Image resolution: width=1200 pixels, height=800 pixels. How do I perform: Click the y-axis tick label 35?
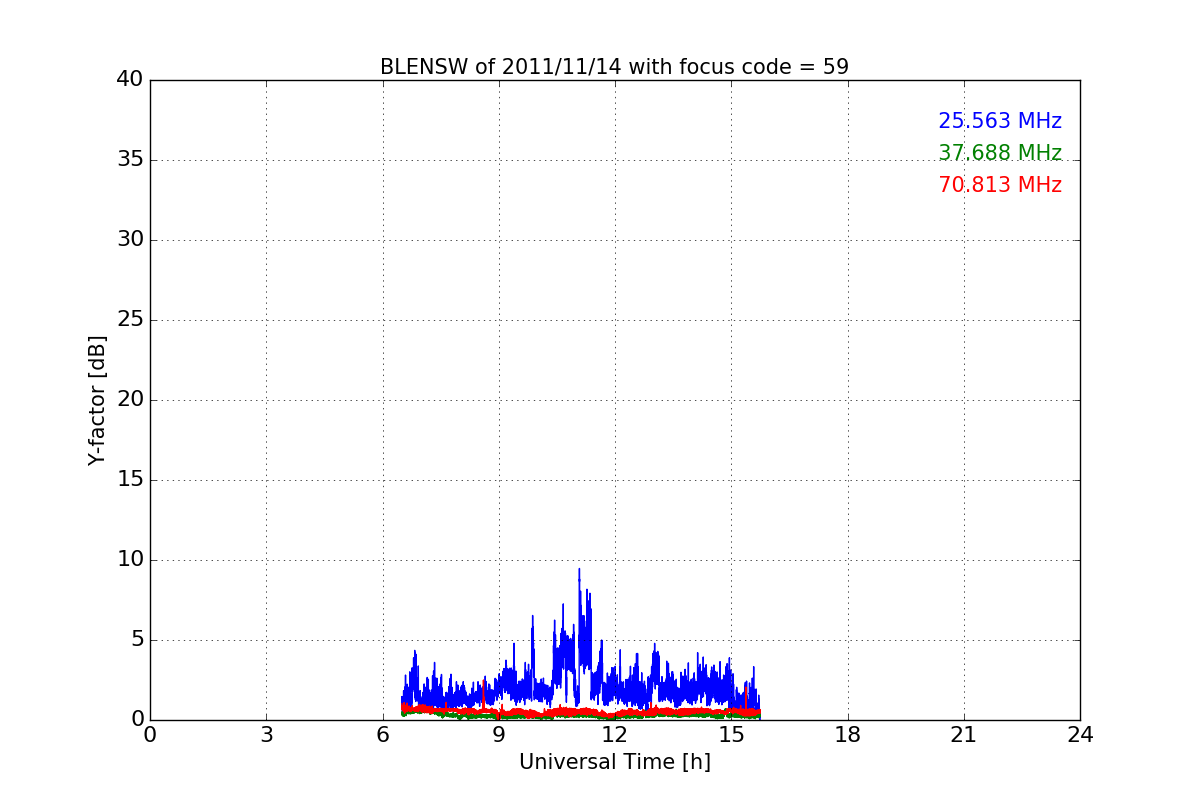coord(130,160)
